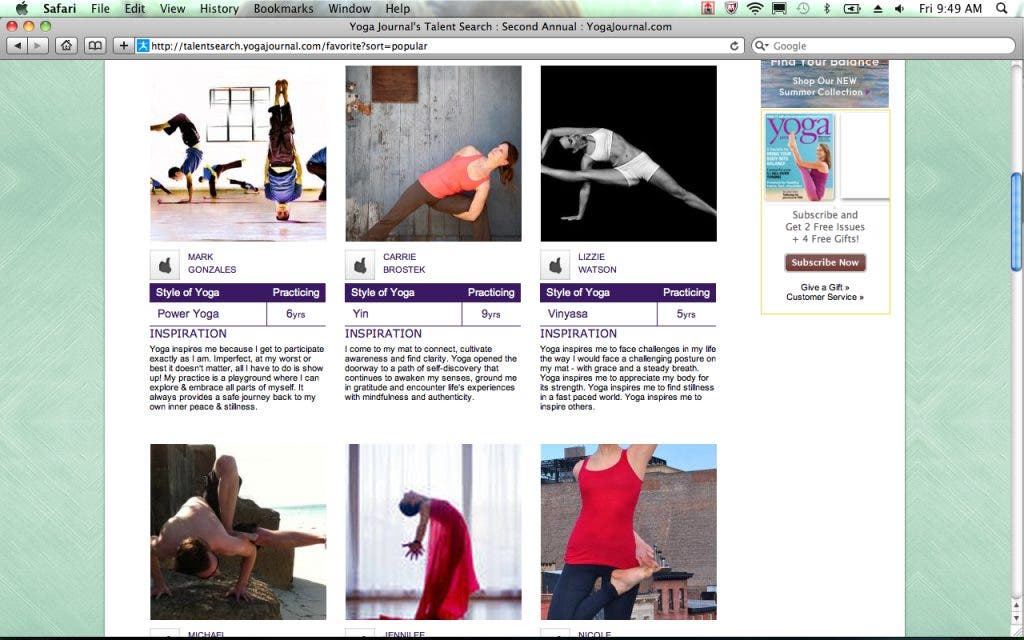This screenshot has width=1024, height=640.
Task: Add bookmark using the plus button
Action: [123, 46]
